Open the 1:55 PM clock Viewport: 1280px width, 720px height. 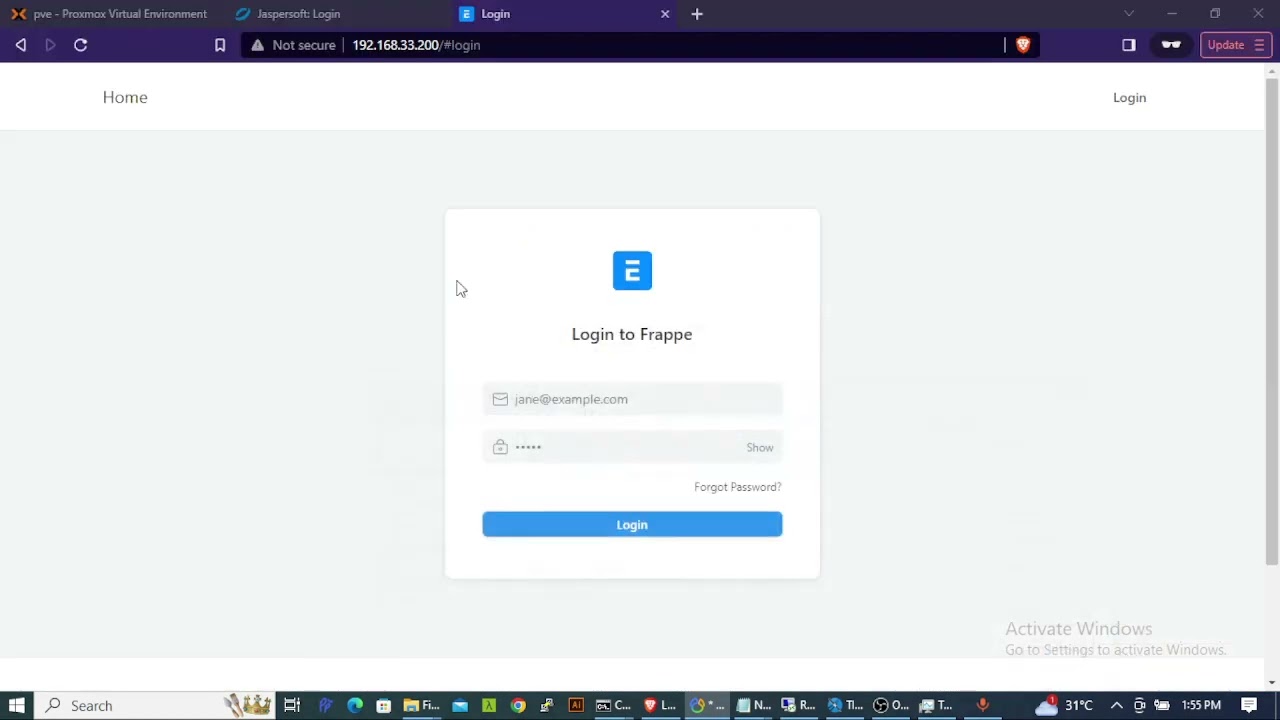(x=1201, y=706)
